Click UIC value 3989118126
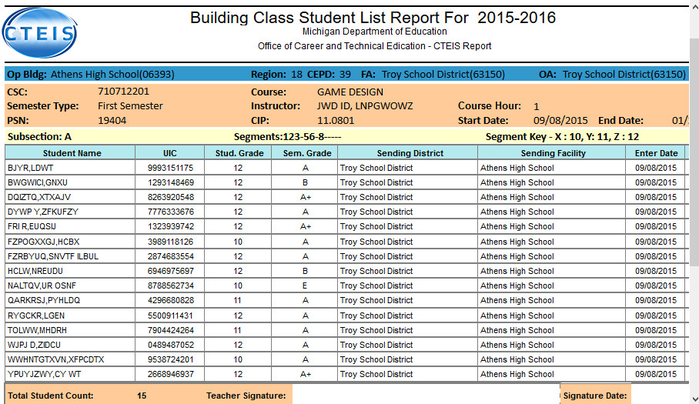The image size is (699, 404). point(171,242)
